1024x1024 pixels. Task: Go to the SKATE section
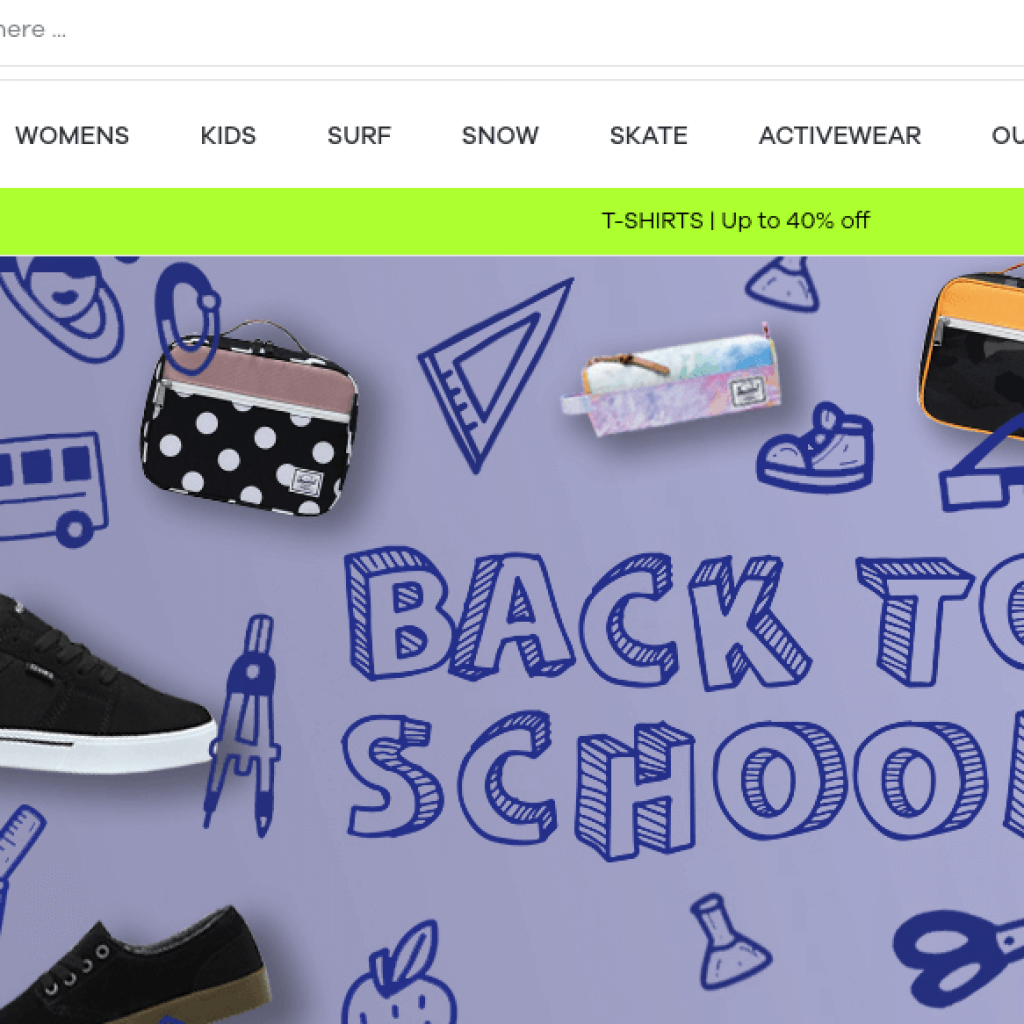[x=648, y=136]
